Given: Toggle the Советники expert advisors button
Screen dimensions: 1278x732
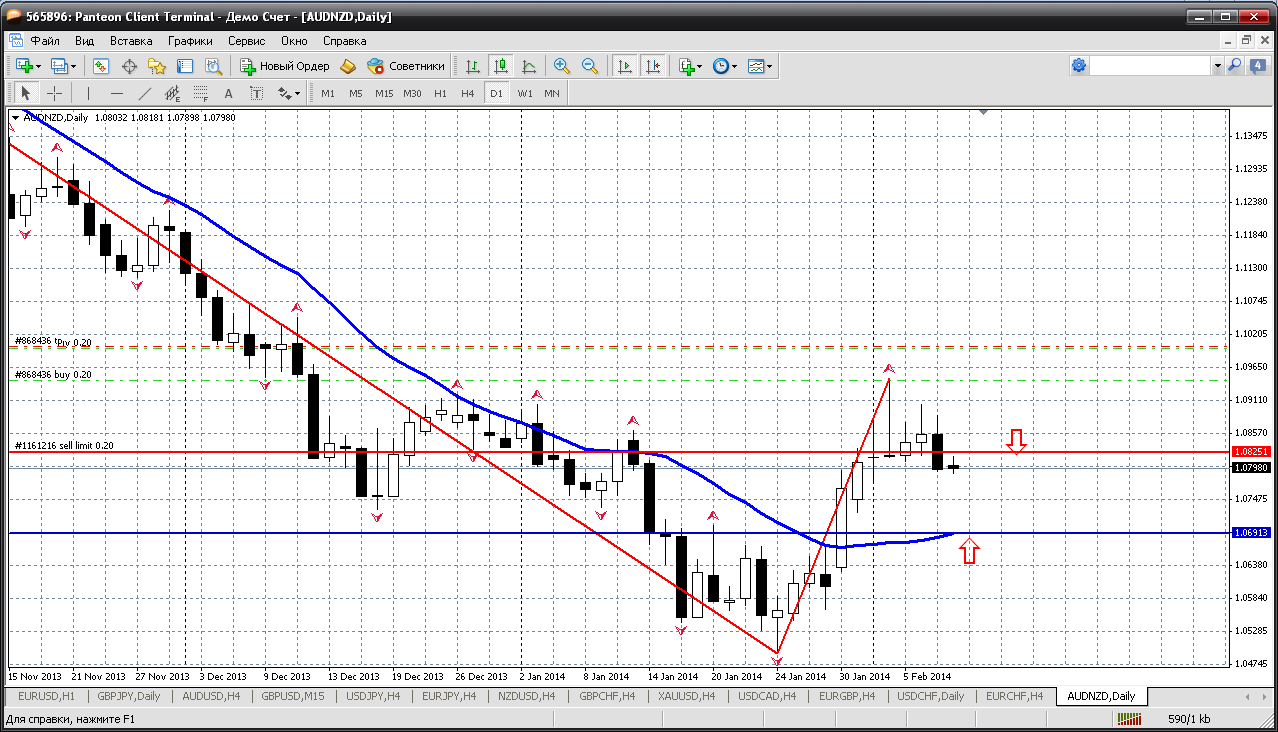Looking at the screenshot, I should click(406, 66).
